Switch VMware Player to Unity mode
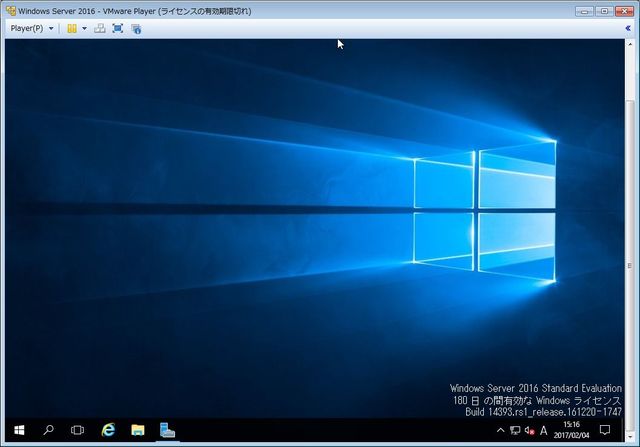640x447 pixels. 136,29
